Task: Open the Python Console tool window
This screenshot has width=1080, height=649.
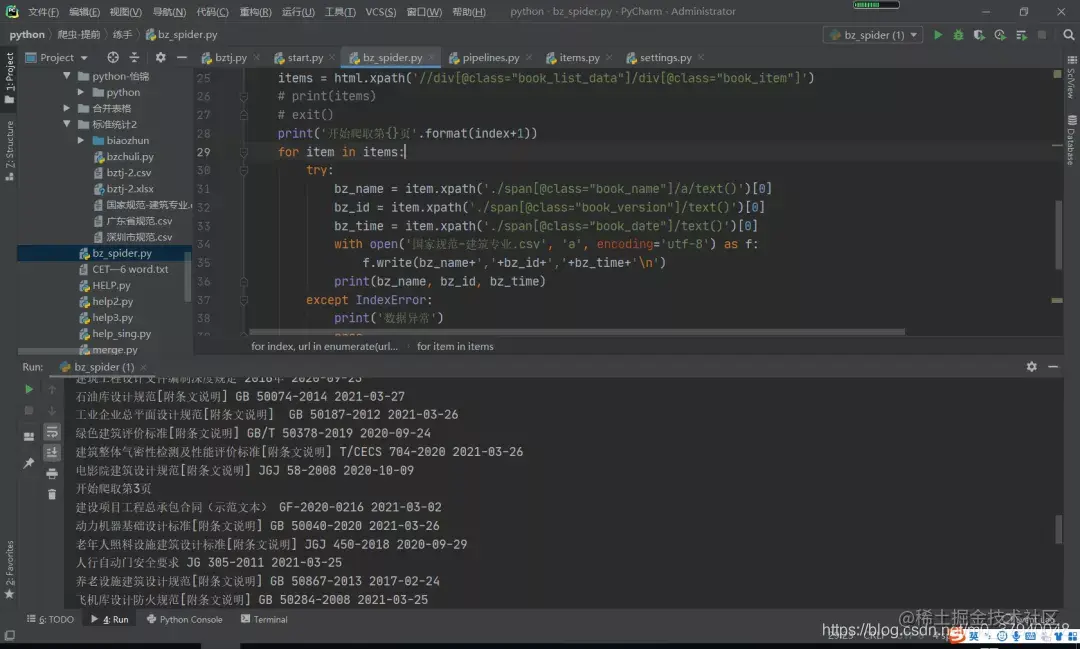Action: point(185,619)
